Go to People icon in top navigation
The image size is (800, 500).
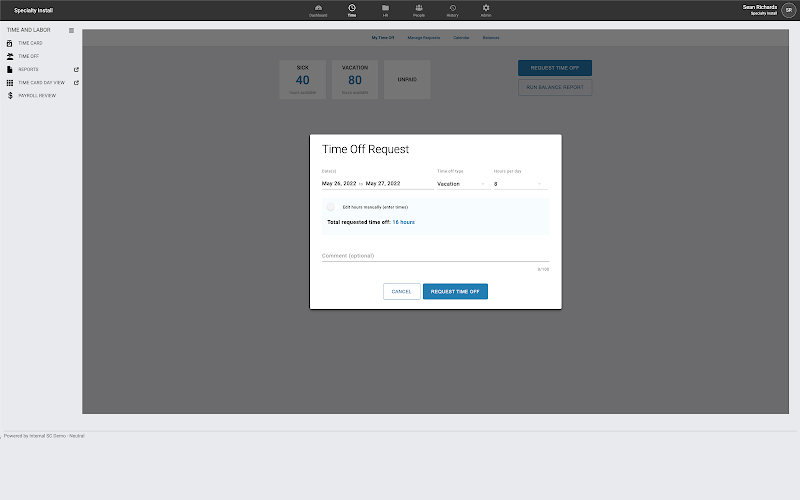click(x=418, y=10)
